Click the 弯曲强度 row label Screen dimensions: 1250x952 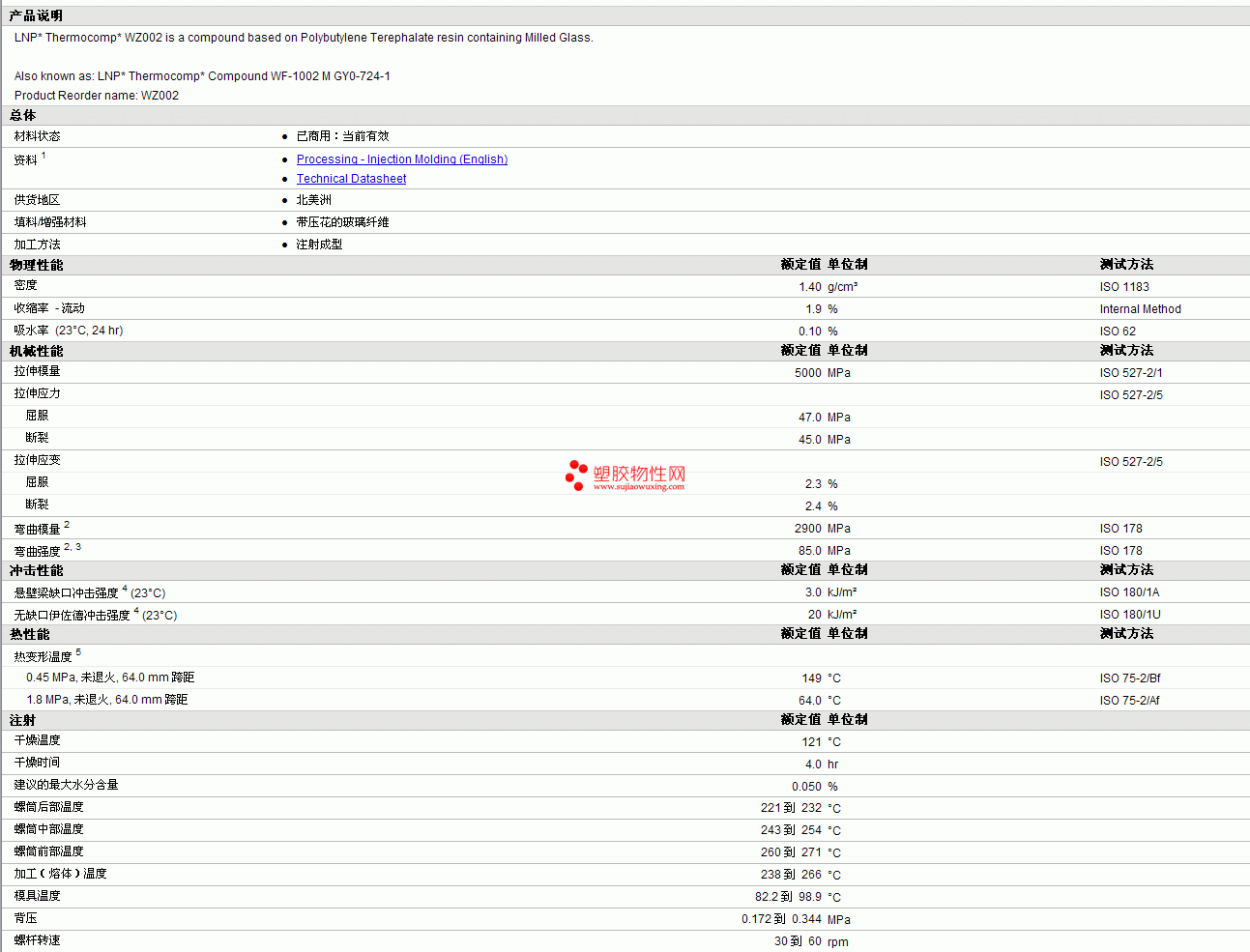coord(37,551)
